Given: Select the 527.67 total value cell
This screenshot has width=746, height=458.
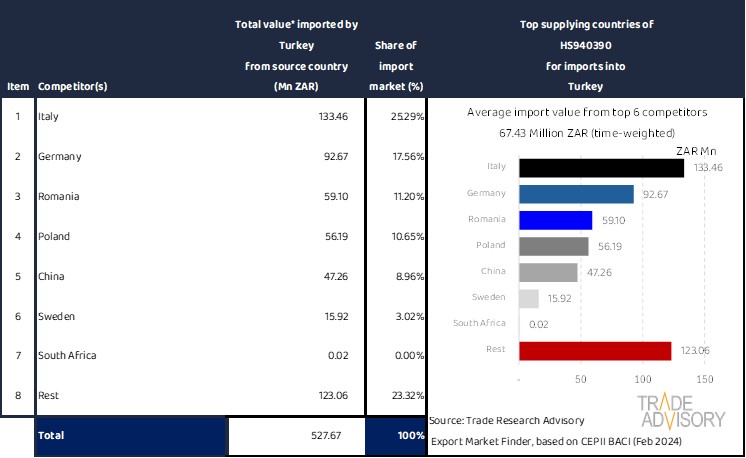Looking at the screenshot, I should [296, 436].
